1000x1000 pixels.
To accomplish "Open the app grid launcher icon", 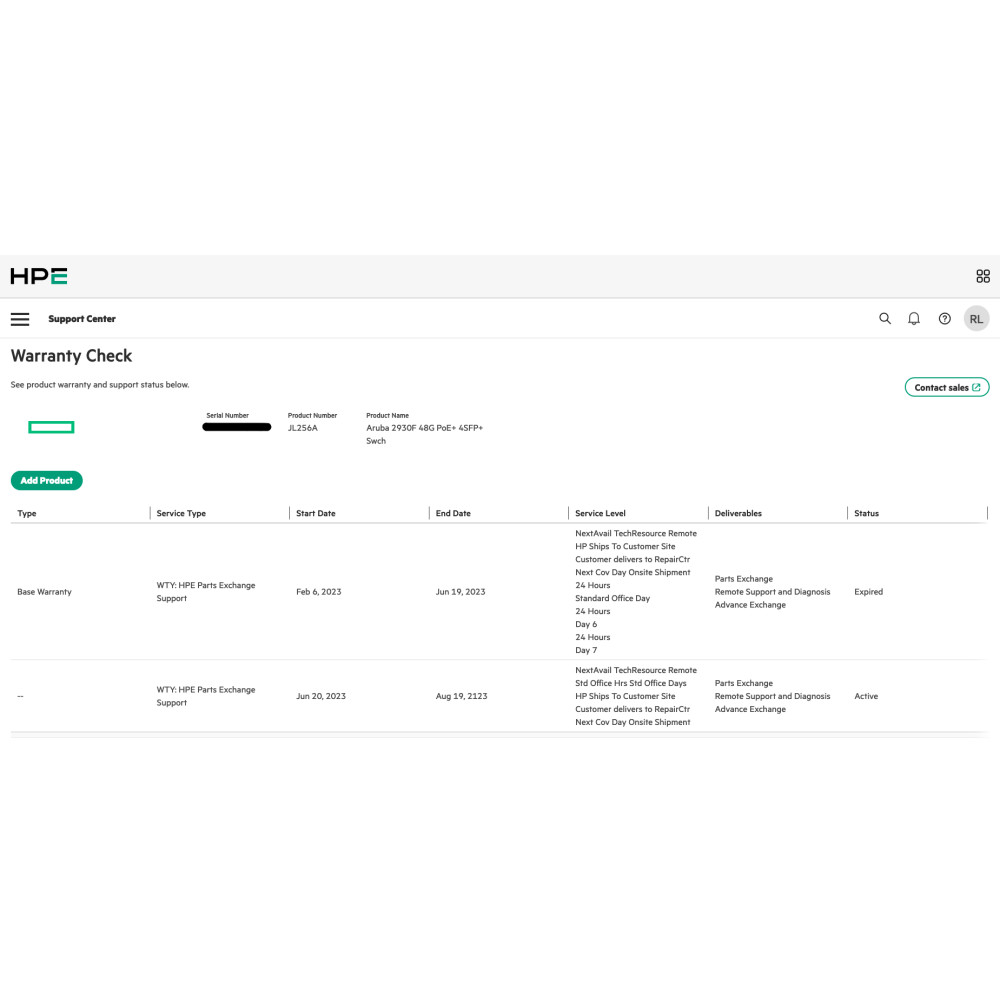I will pos(982,276).
